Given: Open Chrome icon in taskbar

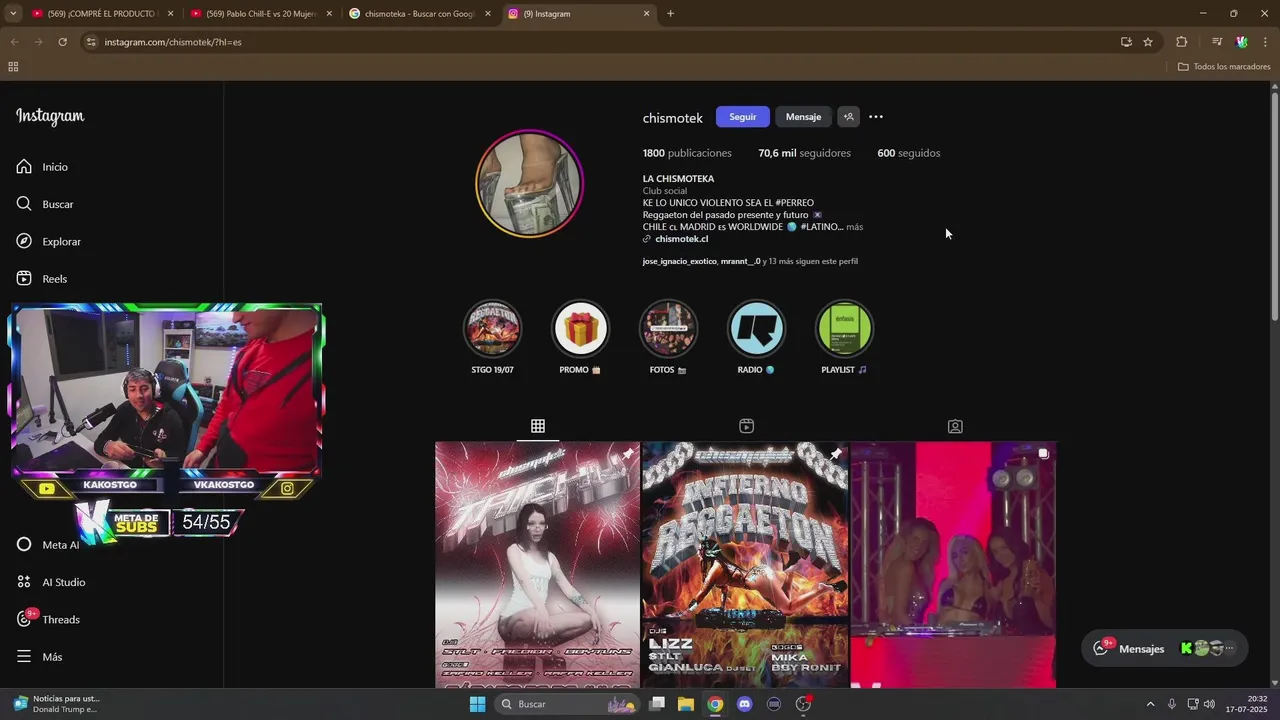Looking at the screenshot, I should (x=715, y=704).
